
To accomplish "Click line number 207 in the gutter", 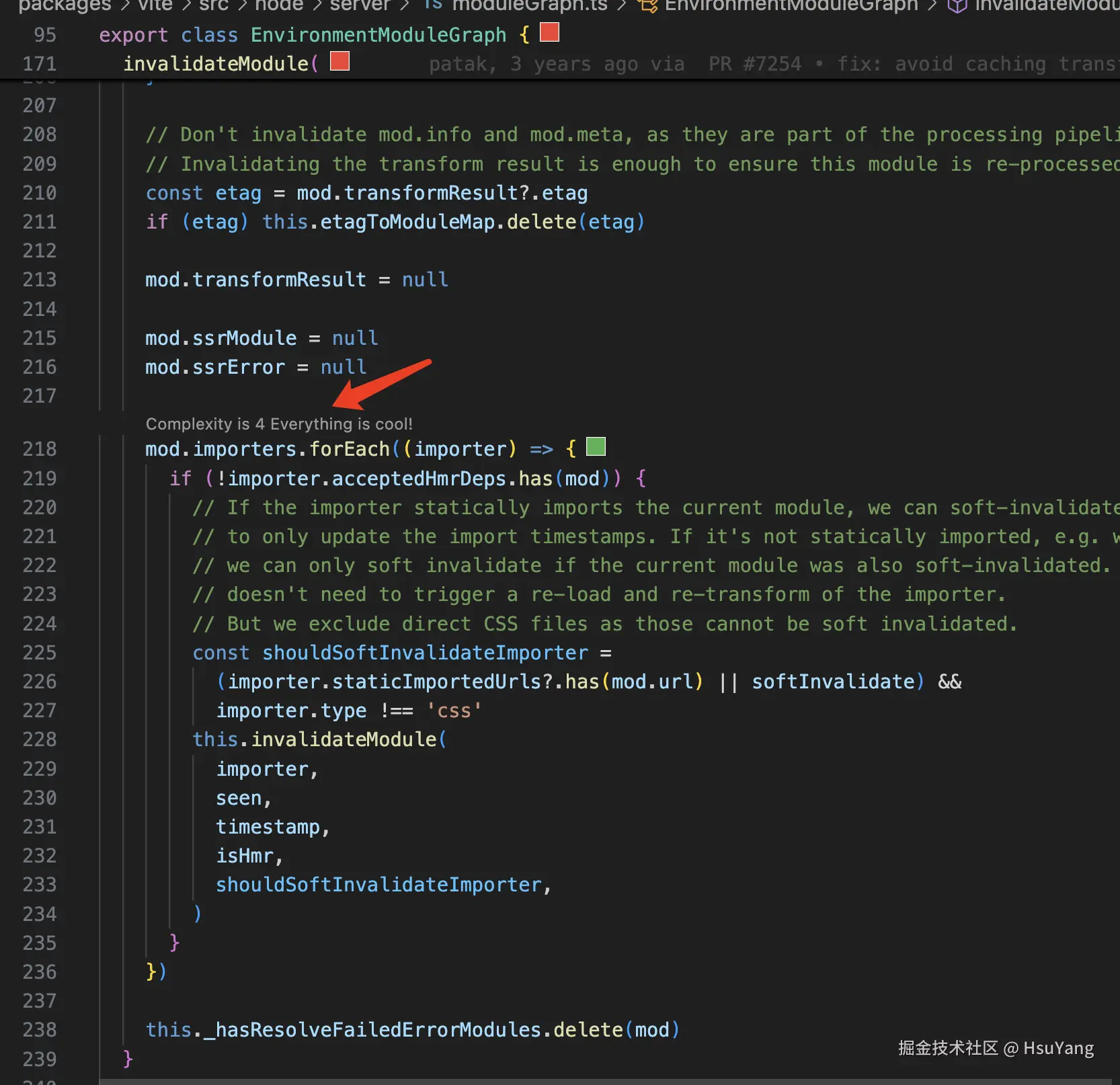I will pyautogui.click(x=40, y=106).
